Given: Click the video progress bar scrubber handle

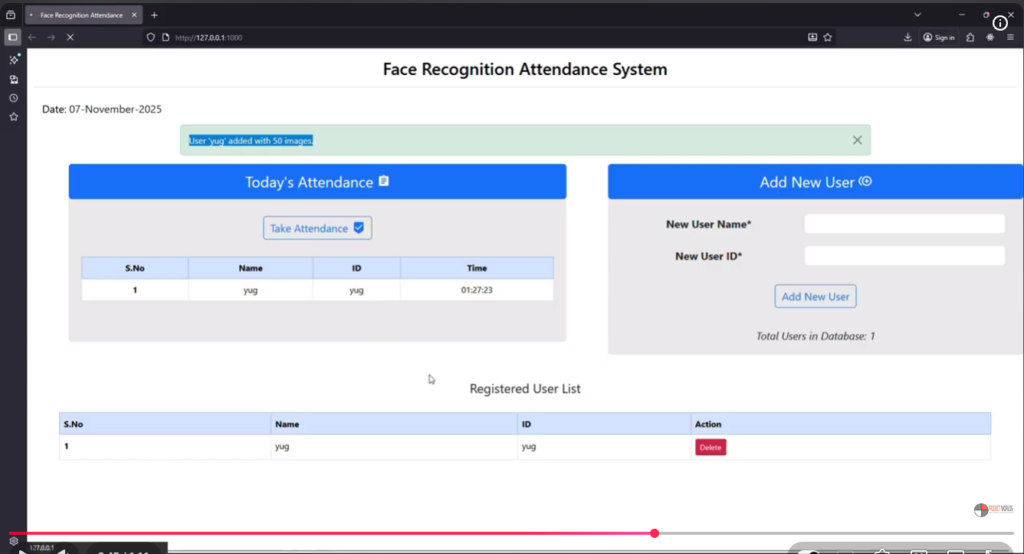Looking at the screenshot, I should pos(654,533).
